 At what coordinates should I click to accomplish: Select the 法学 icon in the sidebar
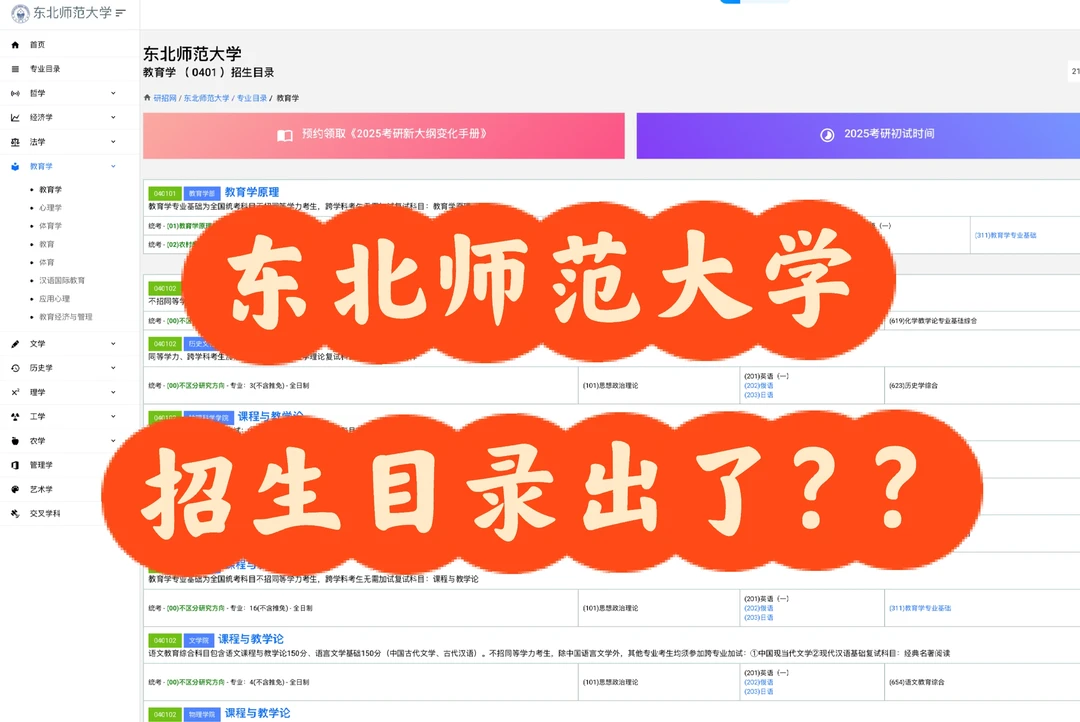(14, 142)
